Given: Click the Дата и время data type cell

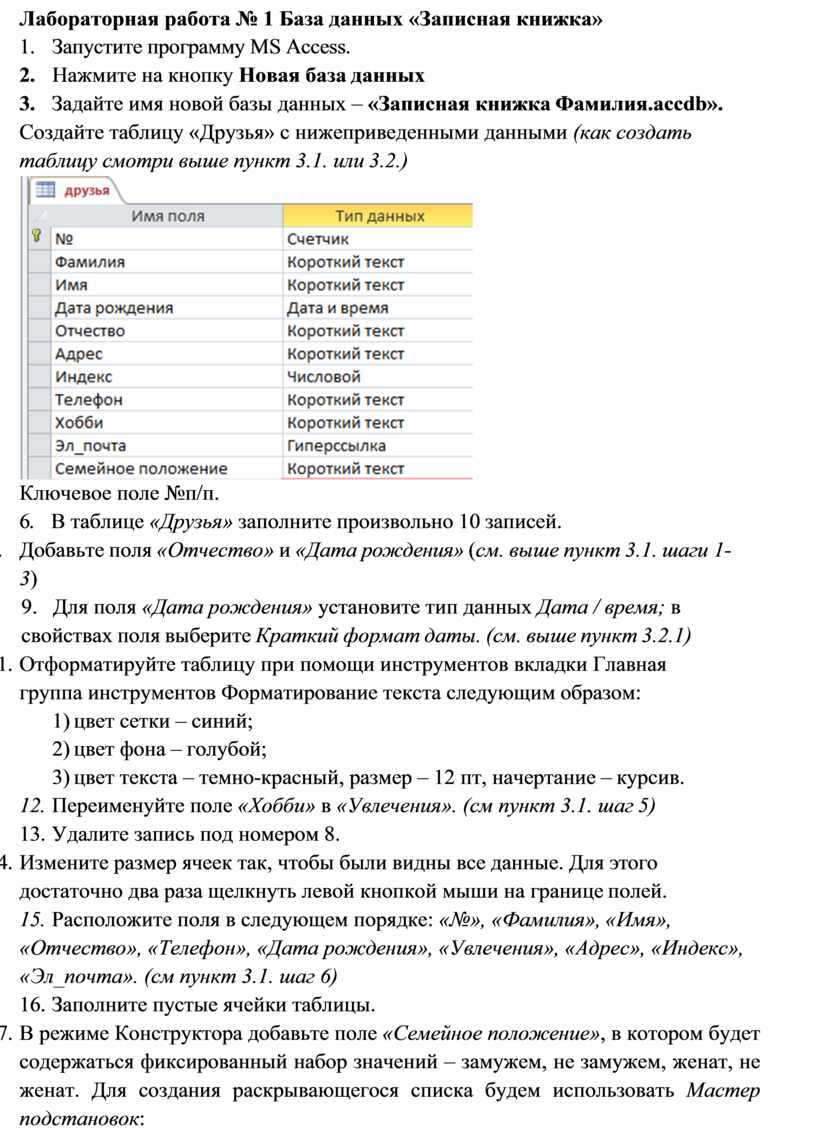Looking at the screenshot, I should point(378,308).
